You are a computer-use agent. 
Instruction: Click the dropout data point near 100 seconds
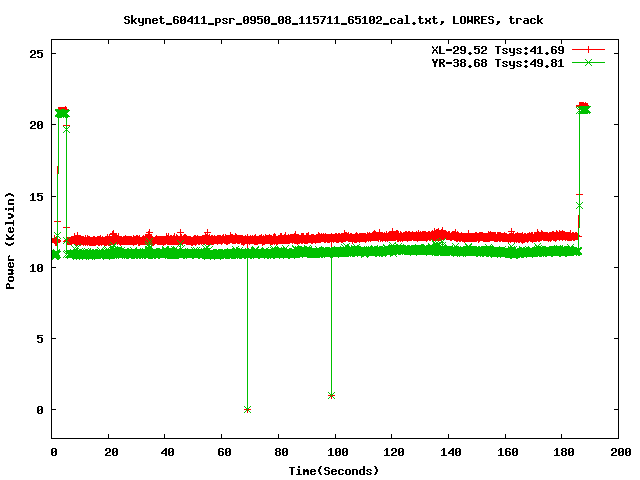click(x=331, y=396)
